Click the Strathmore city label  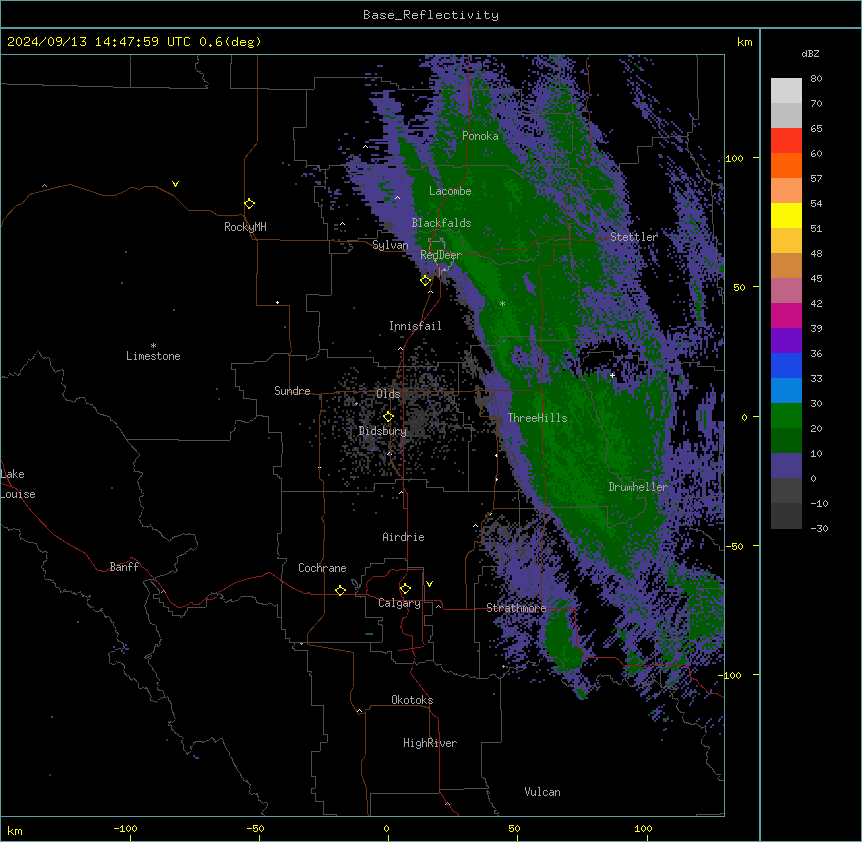516,608
